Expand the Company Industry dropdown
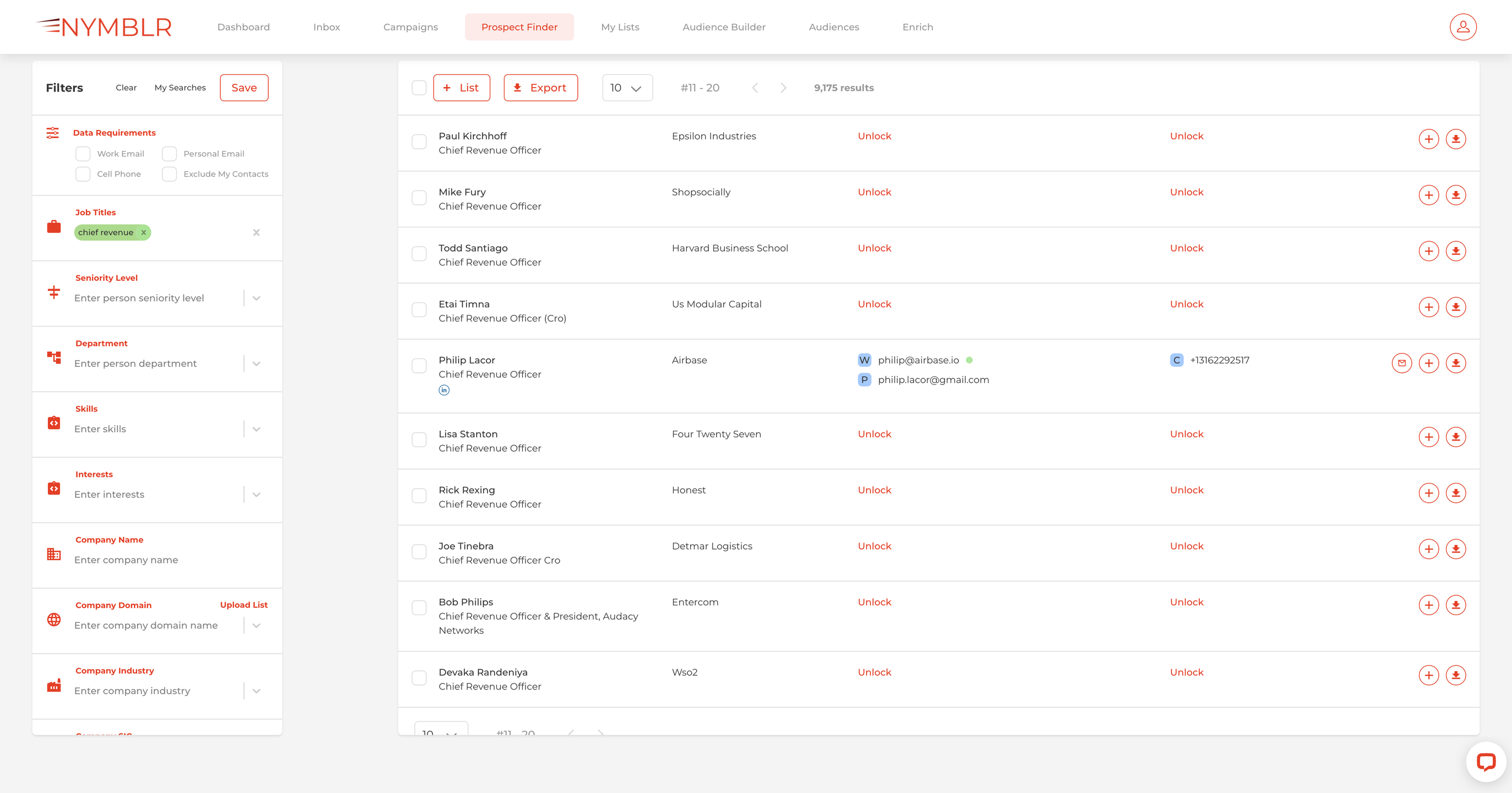Viewport: 1512px width, 793px height. [257, 692]
